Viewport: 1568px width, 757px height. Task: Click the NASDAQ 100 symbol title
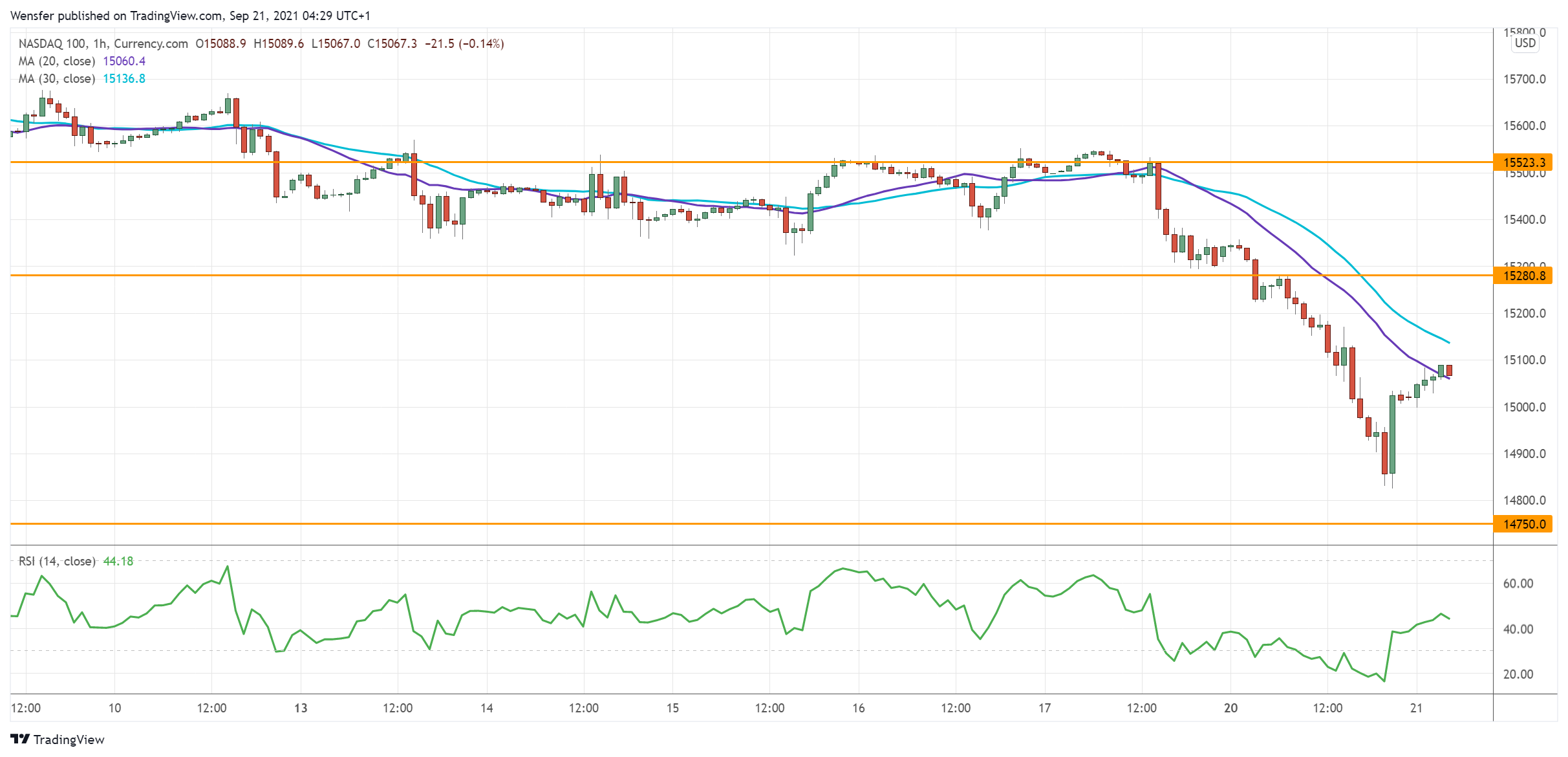tap(52, 43)
